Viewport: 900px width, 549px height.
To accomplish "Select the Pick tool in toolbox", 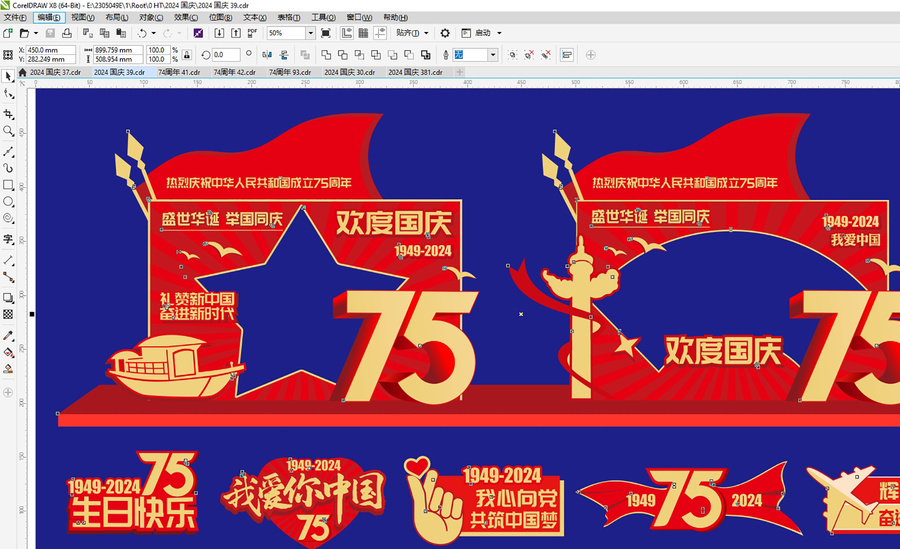I will point(8,76).
